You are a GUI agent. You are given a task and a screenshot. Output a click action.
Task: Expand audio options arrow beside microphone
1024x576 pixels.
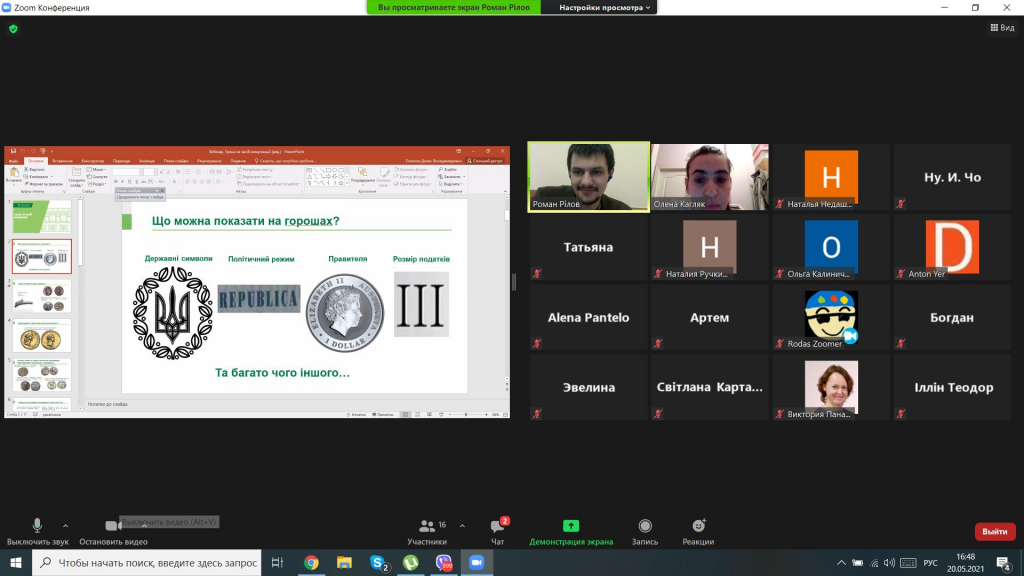(65, 526)
